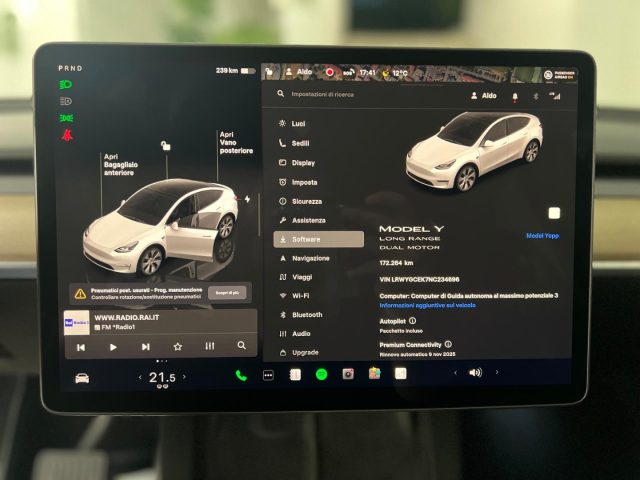Favorite the current radio station
The image size is (640, 480).
tap(177, 346)
